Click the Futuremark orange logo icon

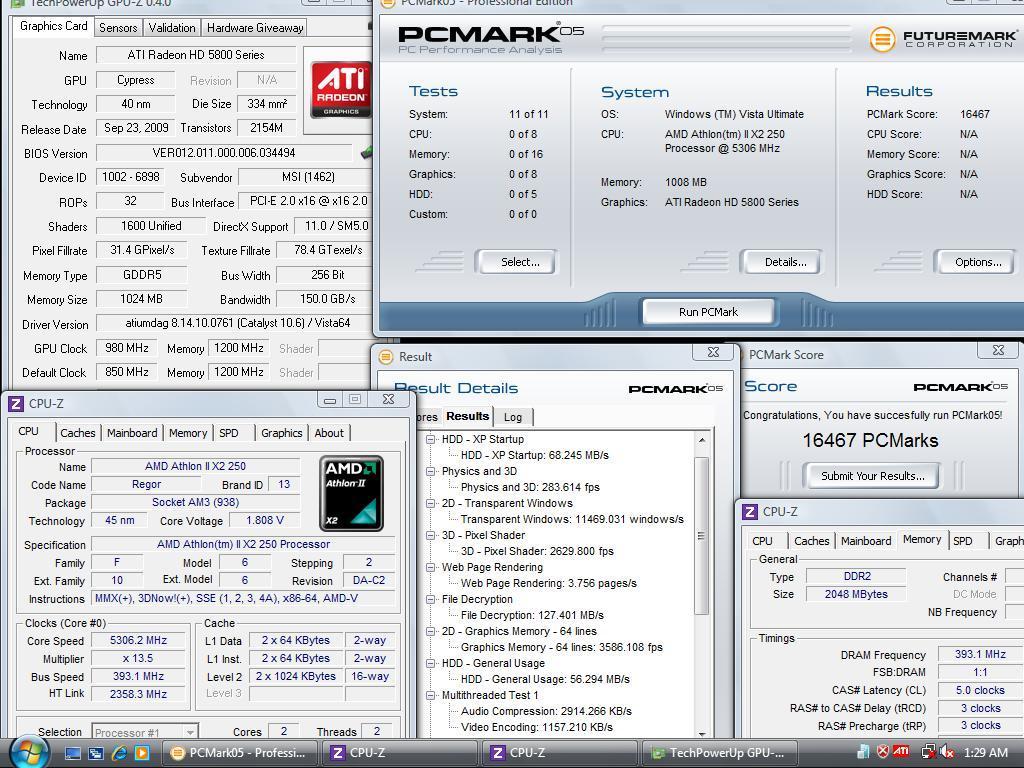[882, 39]
